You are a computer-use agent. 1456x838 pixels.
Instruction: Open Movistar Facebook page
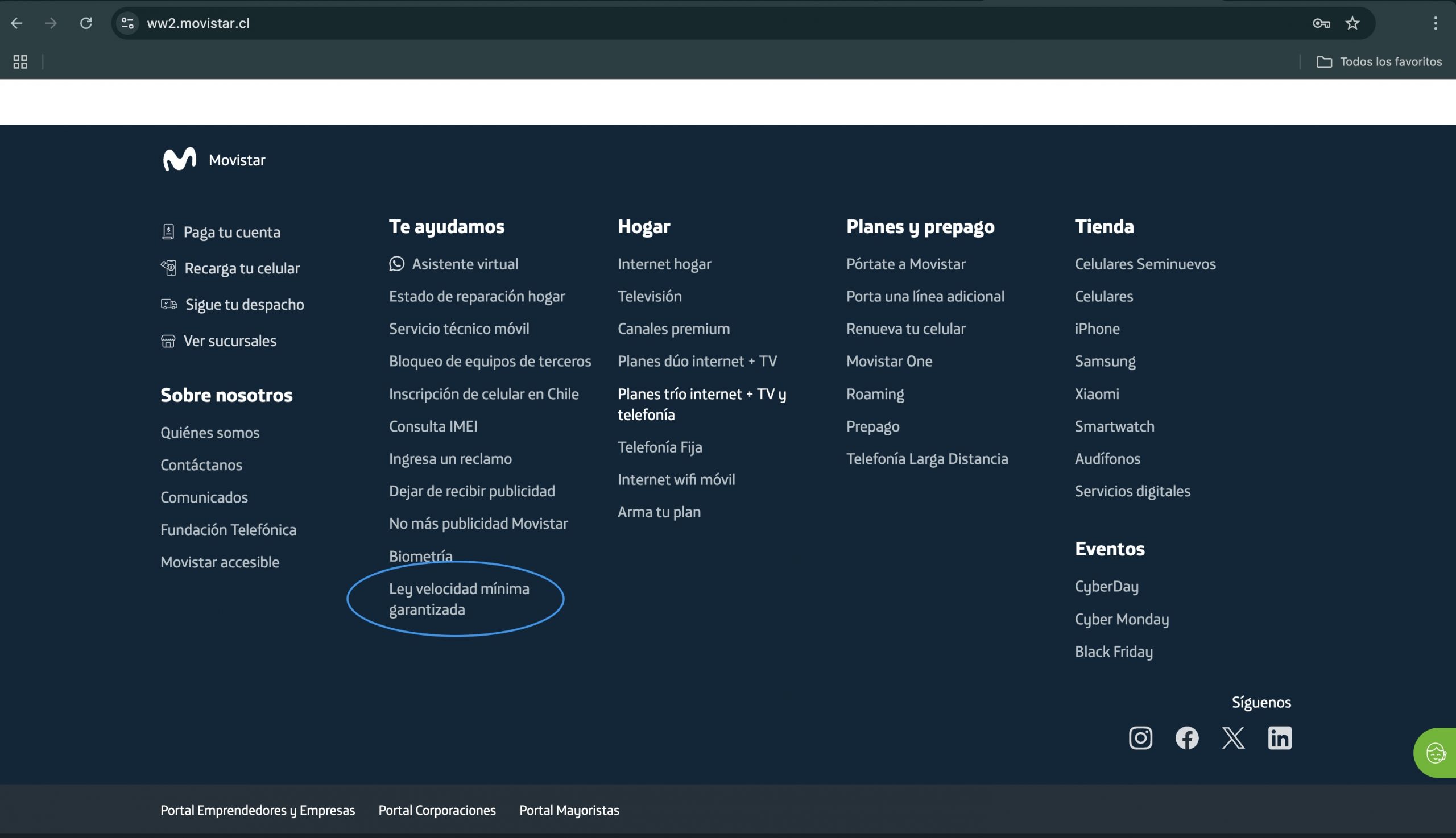pos(1187,738)
